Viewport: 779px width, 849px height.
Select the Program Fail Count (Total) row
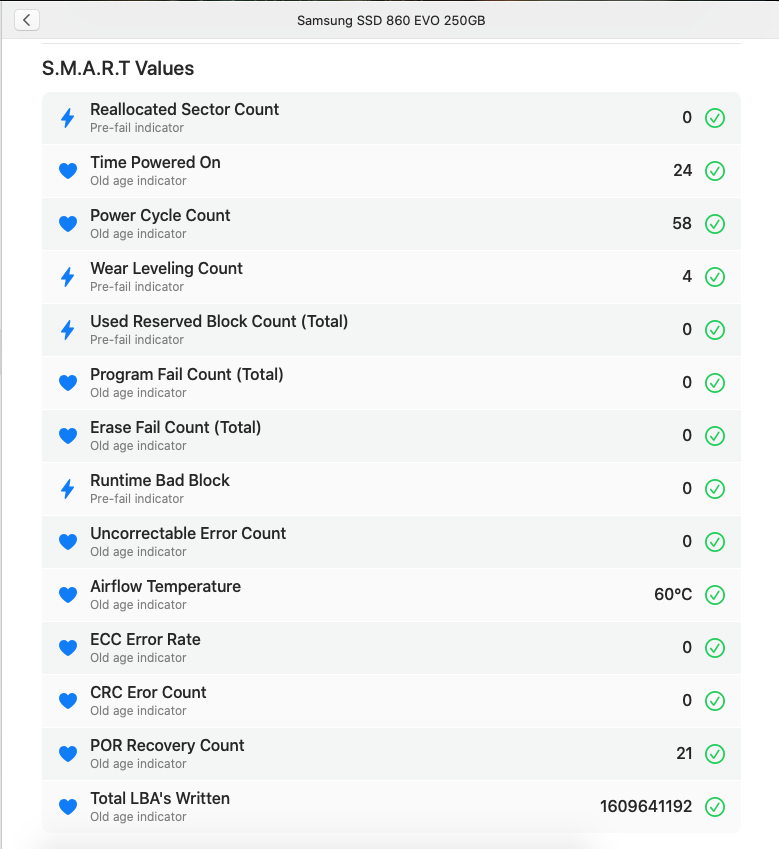(390, 383)
